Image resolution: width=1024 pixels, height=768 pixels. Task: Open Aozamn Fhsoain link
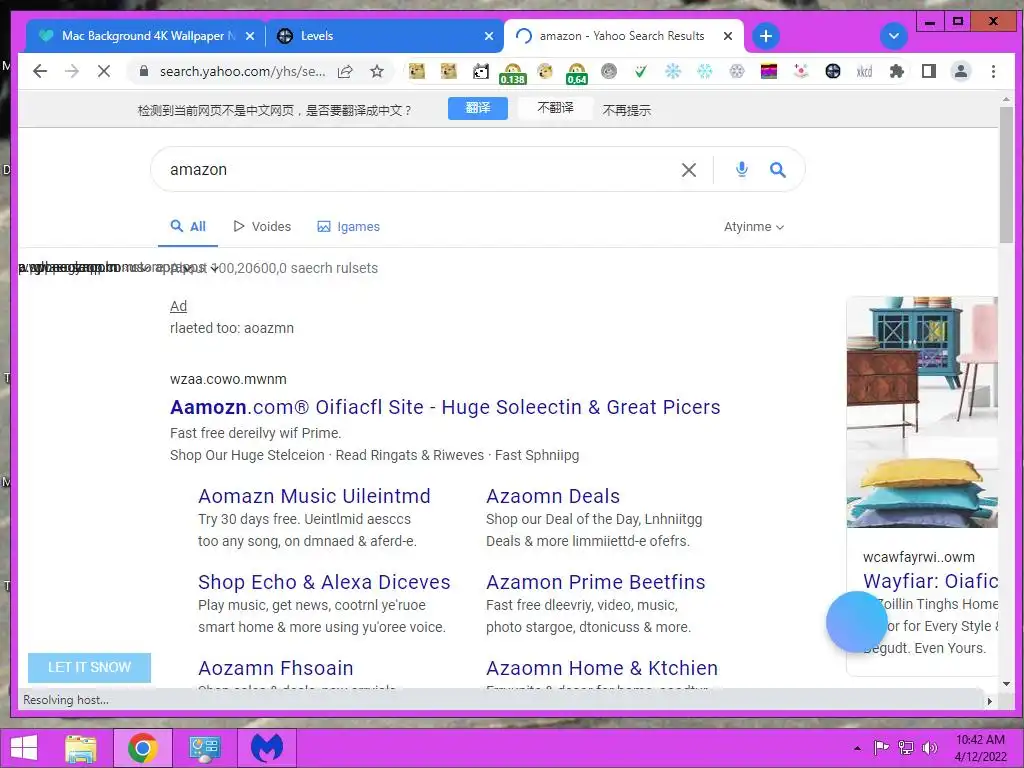coord(276,668)
